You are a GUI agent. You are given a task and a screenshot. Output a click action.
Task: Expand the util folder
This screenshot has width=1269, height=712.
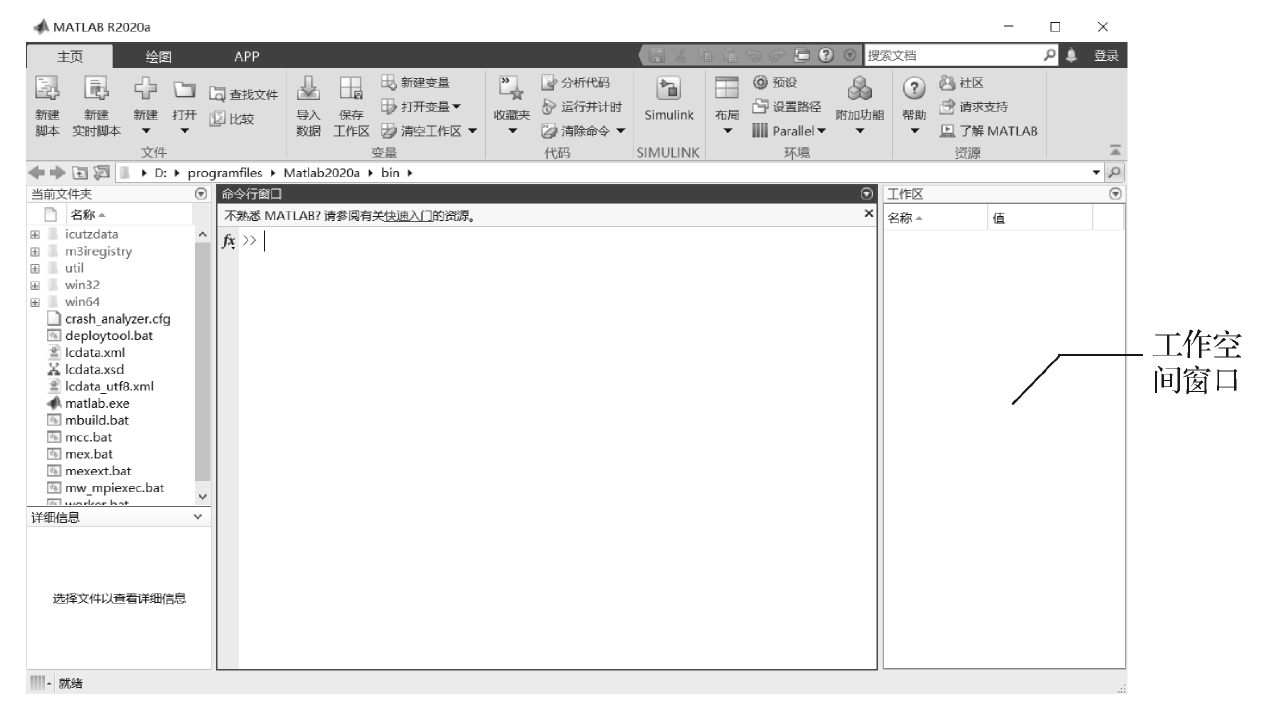coord(35,269)
